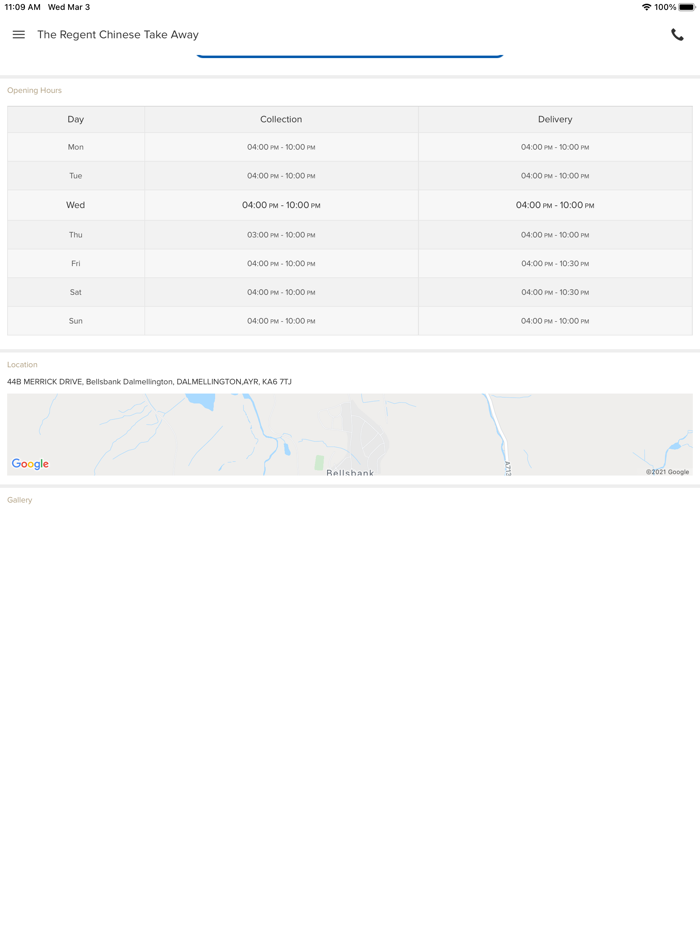Tap the Collection column header
This screenshot has width=700, height=934.
pyautogui.click(x=281, y=119)
